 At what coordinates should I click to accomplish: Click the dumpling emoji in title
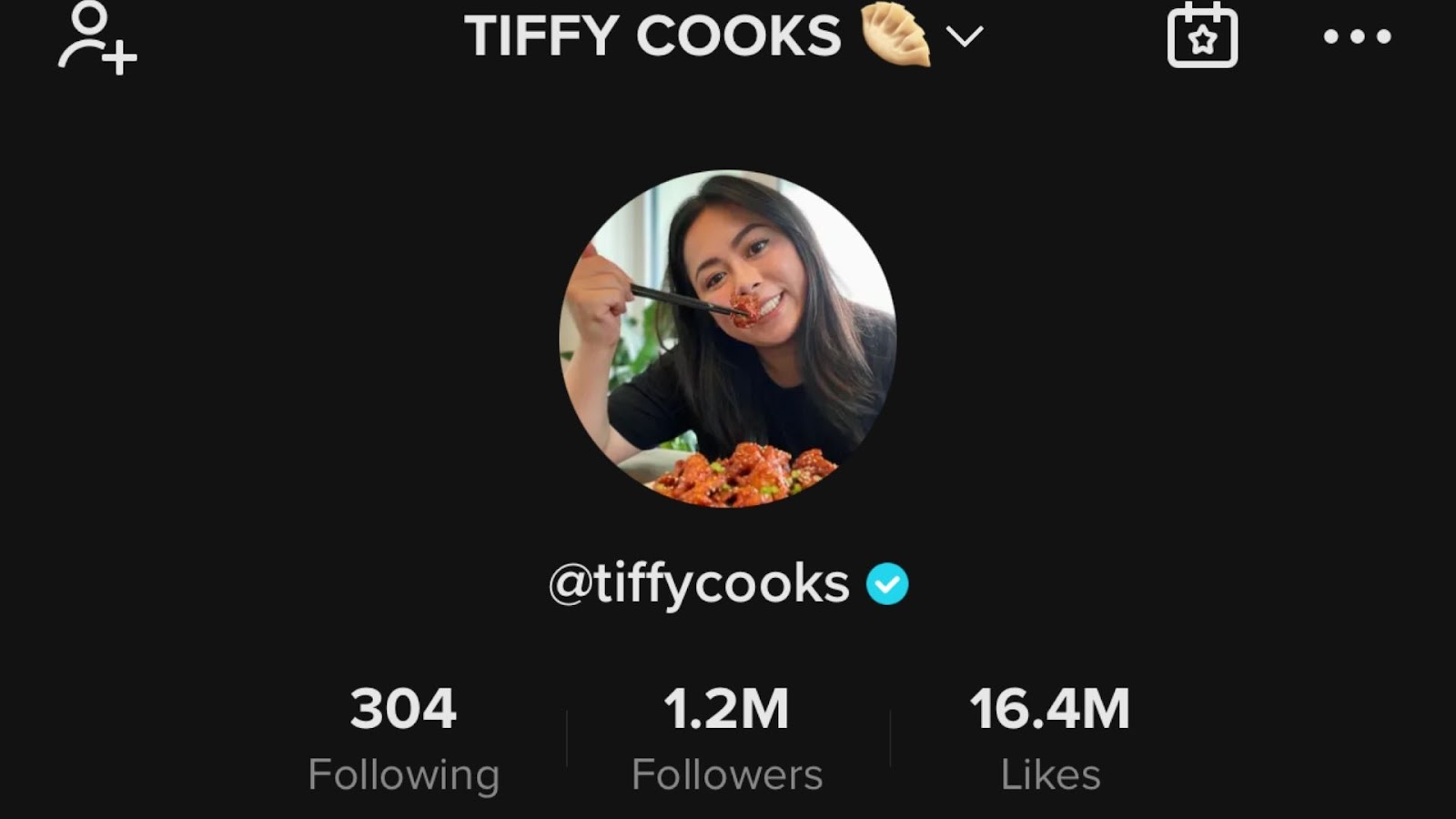pyautogui.click(x=896, y=35)
